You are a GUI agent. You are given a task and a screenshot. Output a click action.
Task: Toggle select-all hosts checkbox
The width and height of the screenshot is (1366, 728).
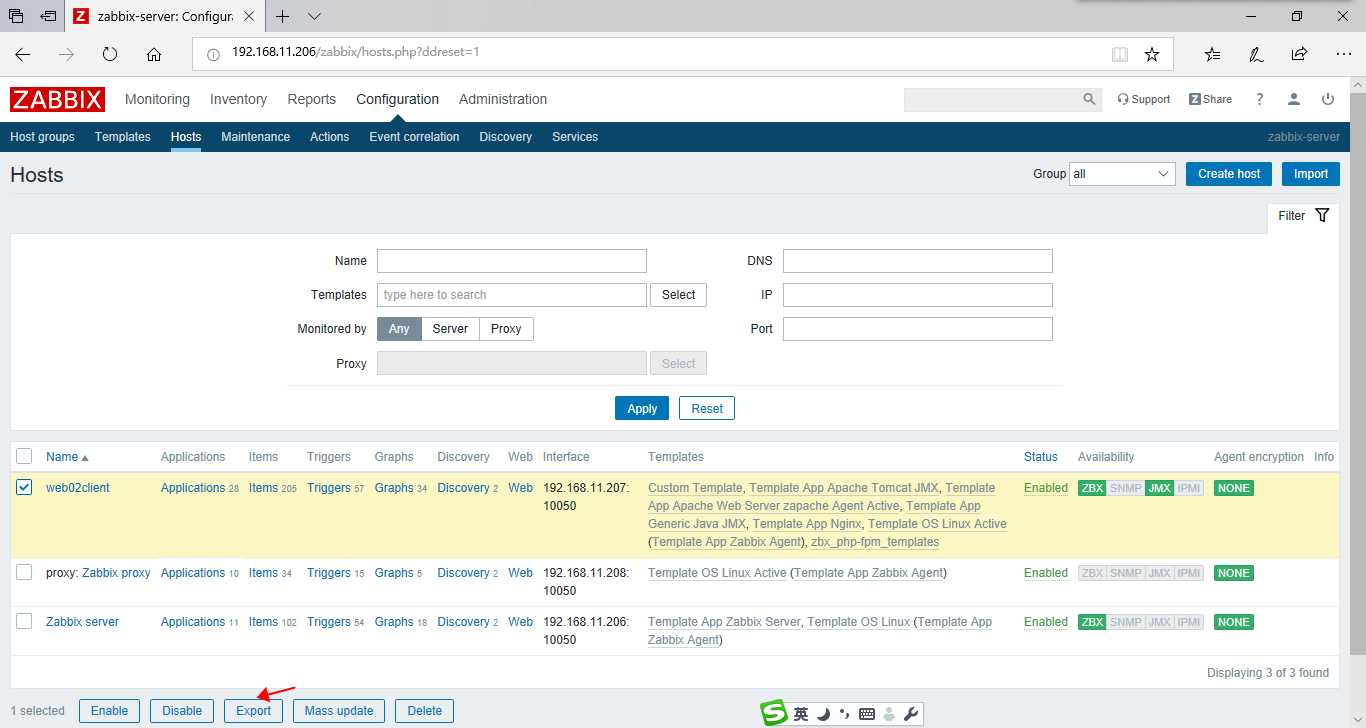click(x=25, y=456)
